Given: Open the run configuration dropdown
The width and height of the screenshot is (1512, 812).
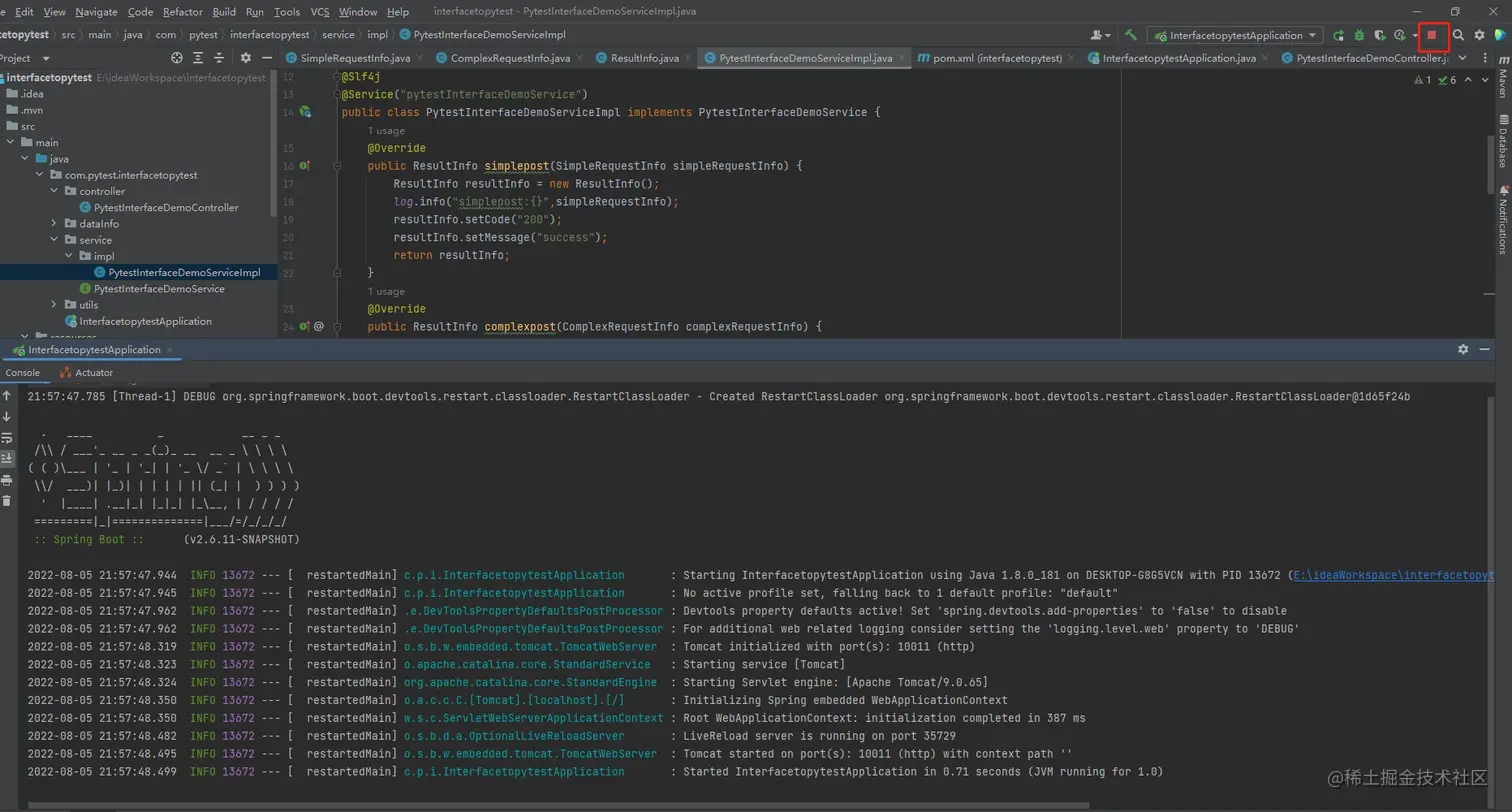Looking at the screenshot, I should (1236, 35).
